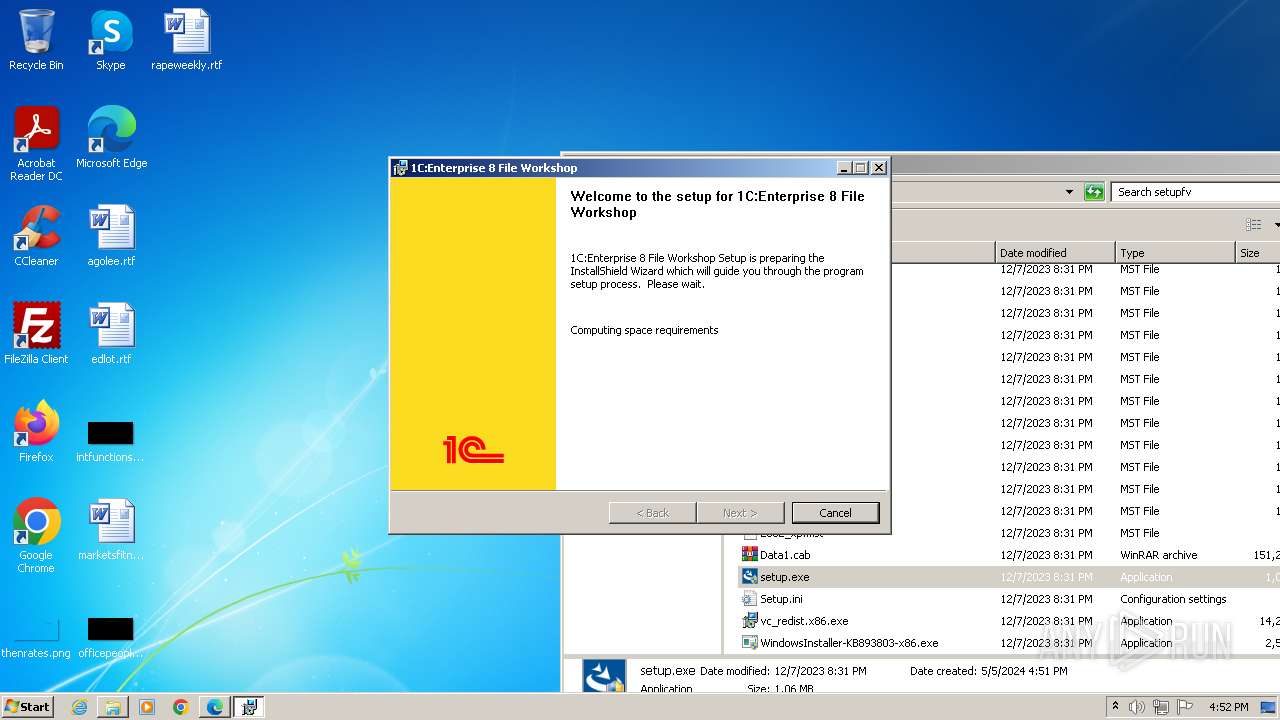Sort files by Date modified column
This screenshot has width=1280, height=720.
tap(1055, 253)
